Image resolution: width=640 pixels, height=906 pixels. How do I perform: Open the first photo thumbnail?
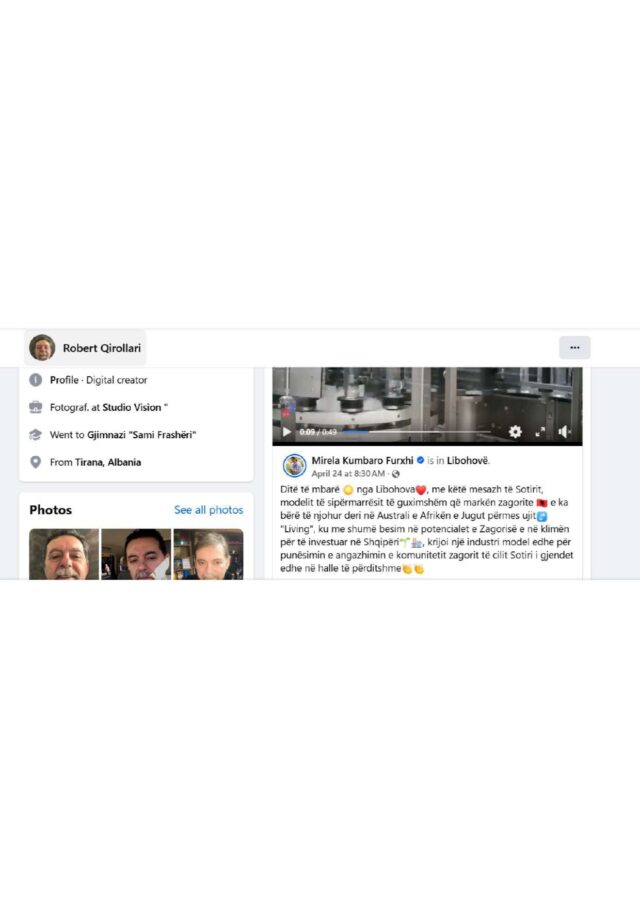coord(64,554)
